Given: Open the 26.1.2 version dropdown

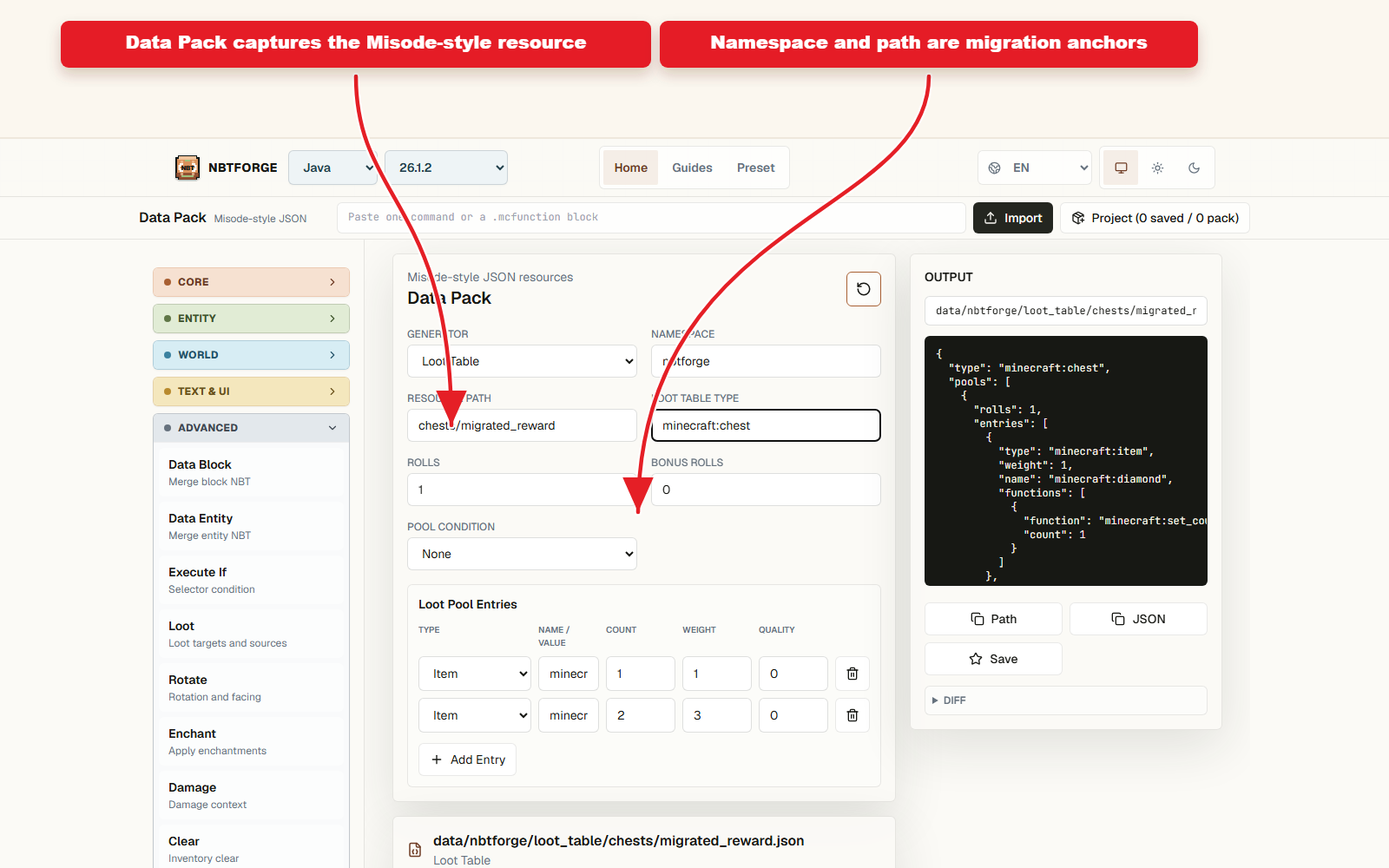Looking at the screenshot, I should coord(446,168).
